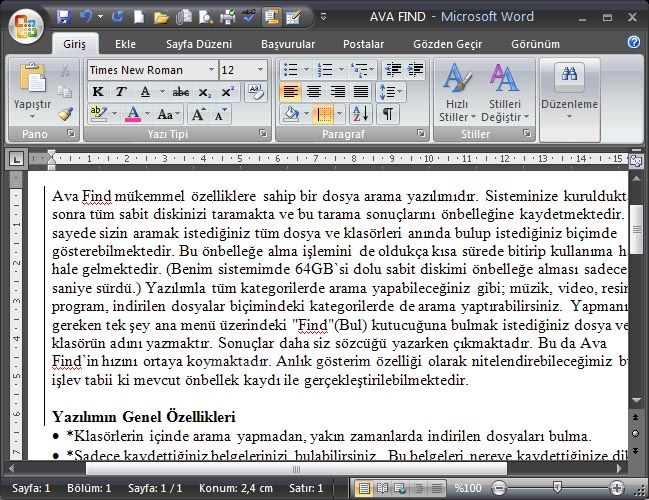Show paragraph marks (¶)
Viewport: 649px width, 500px height.
(388, 114)
